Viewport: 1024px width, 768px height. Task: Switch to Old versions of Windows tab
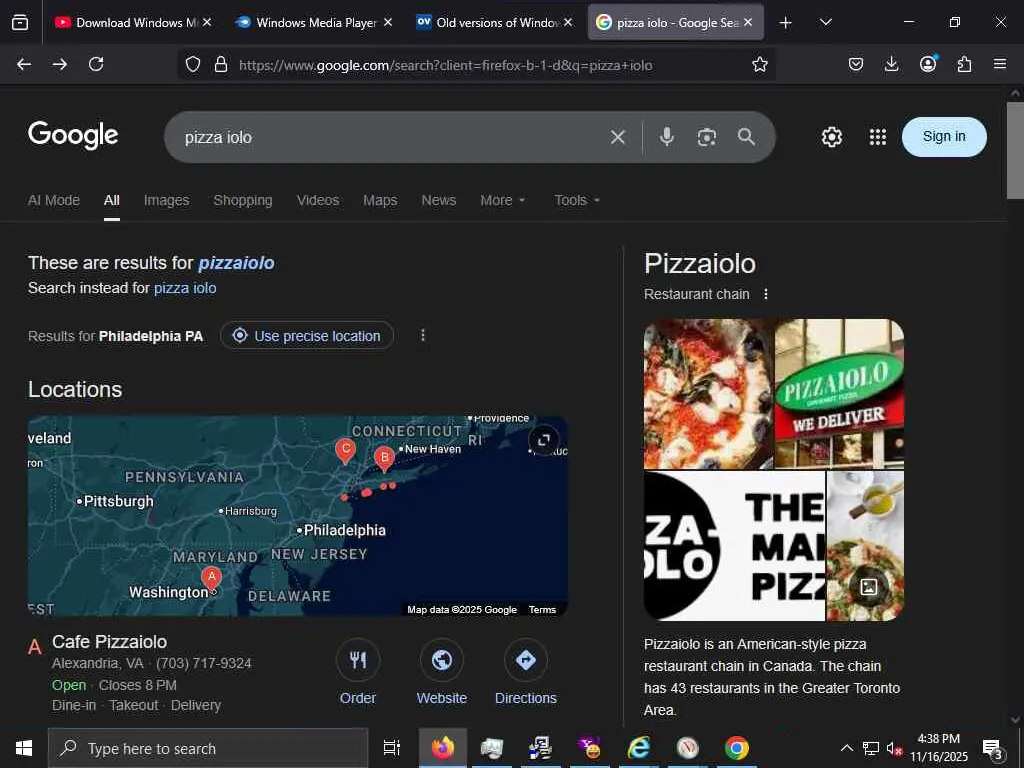pyautogui.click(x=494, y=22)
